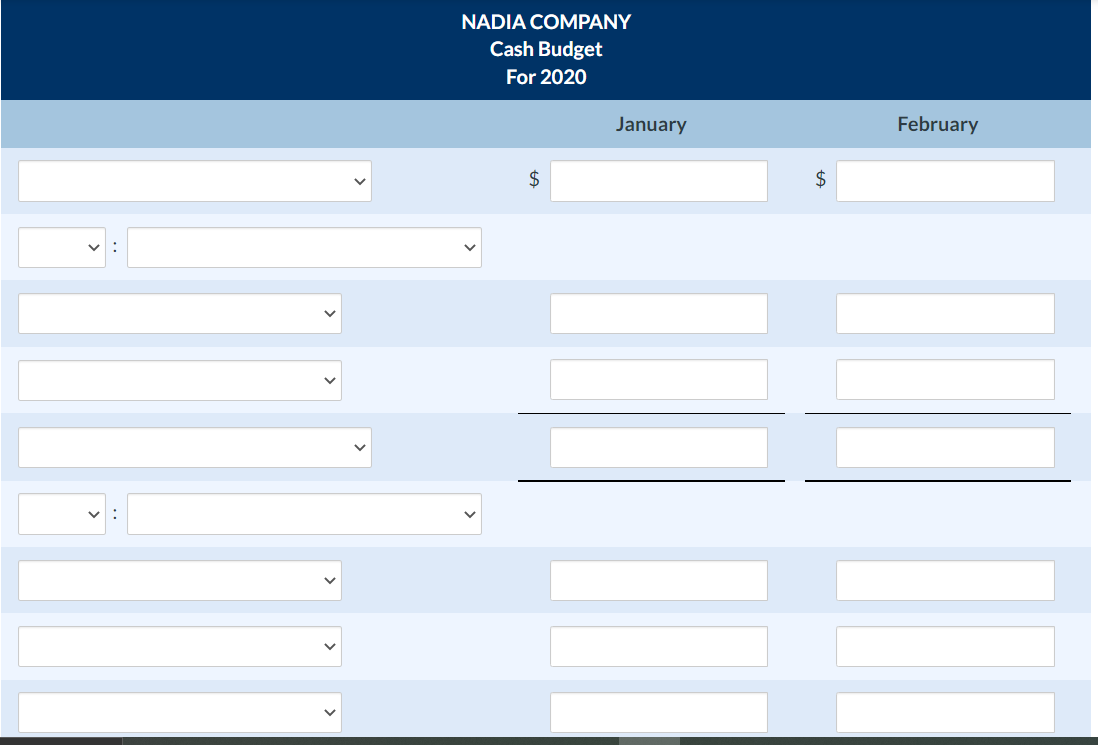The width and height of the screenshot is (1098, 745).
Task: Click the January column header
Action: click(651, 124)
